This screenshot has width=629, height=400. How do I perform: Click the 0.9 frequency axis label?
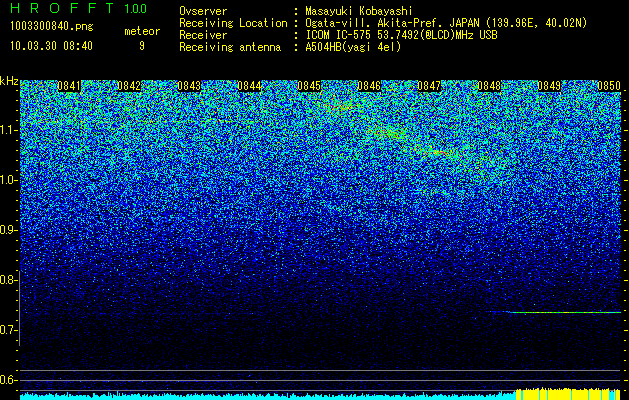(8, 230)
